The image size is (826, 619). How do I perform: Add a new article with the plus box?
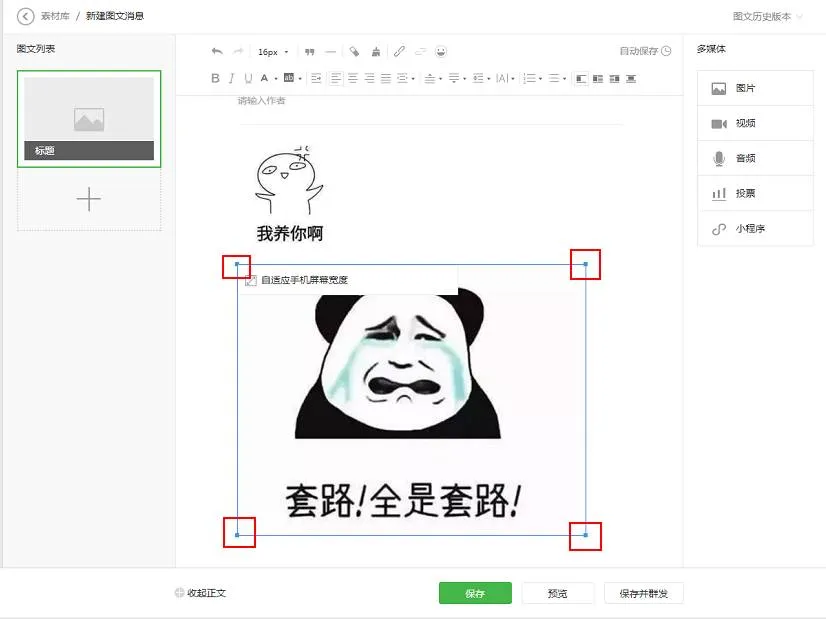pyautogui.click(x=89, y=199)
